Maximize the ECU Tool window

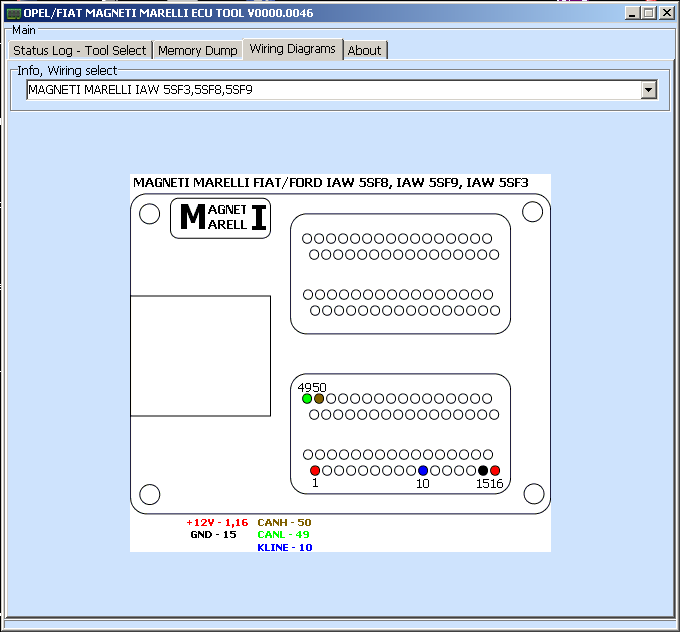coord(649,13)
